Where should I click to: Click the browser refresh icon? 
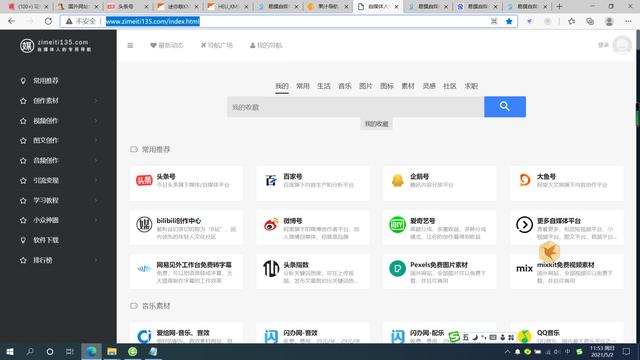tap(48, 21)
